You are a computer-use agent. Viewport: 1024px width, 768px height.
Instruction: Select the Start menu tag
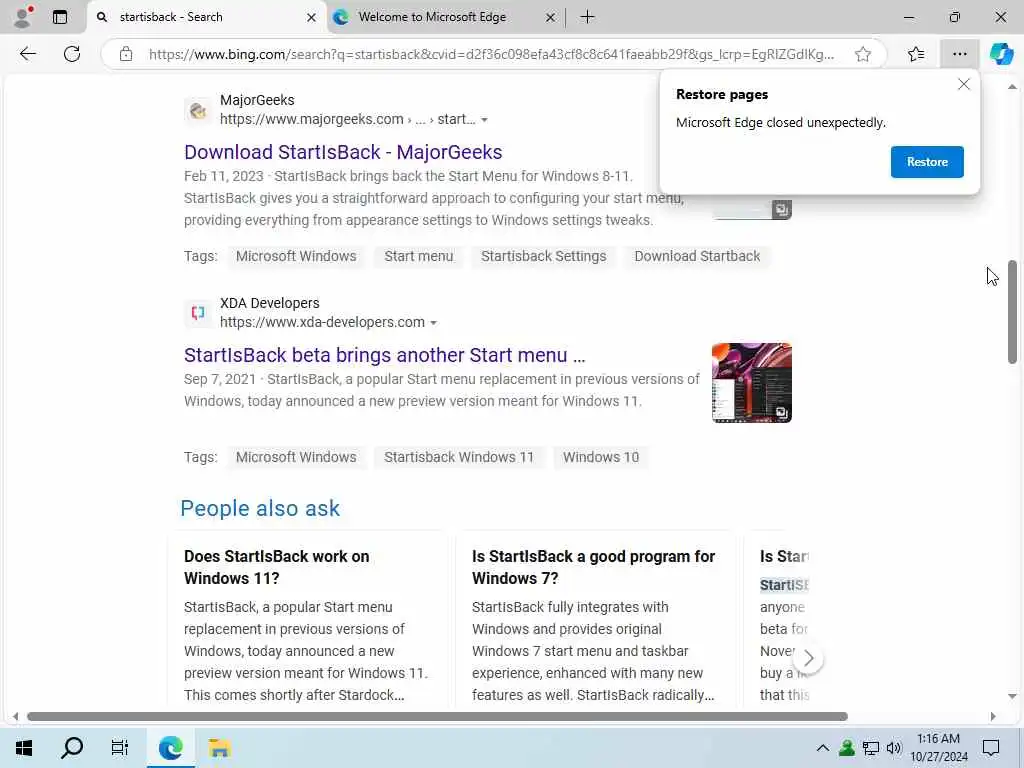[419, 256]
